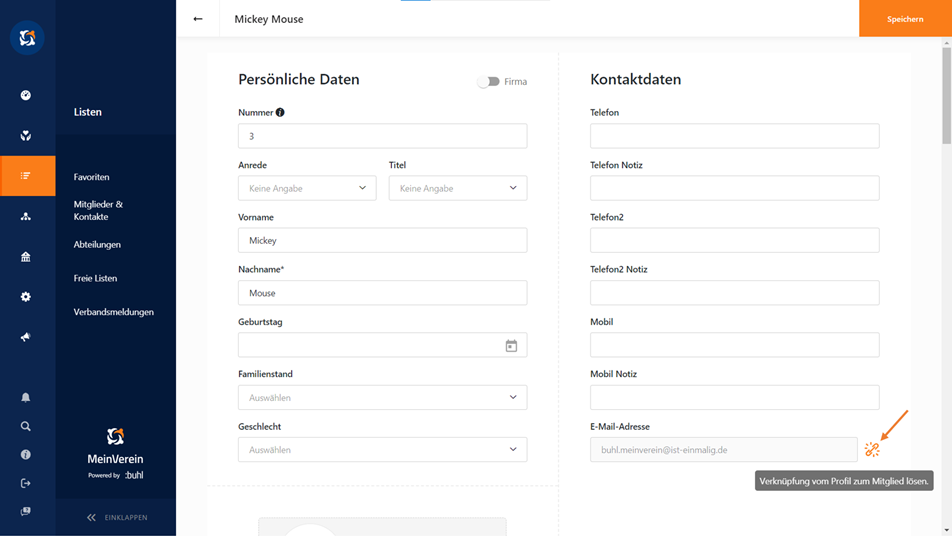Open Verbandsmeldungen menu entry

pyautogui.click(x=114, y=312)
